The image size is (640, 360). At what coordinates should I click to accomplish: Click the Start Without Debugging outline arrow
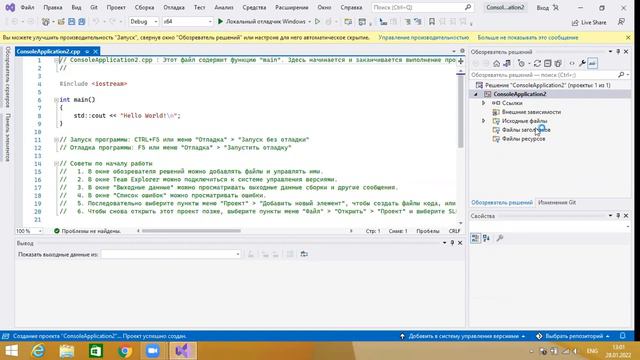point(317,21)
